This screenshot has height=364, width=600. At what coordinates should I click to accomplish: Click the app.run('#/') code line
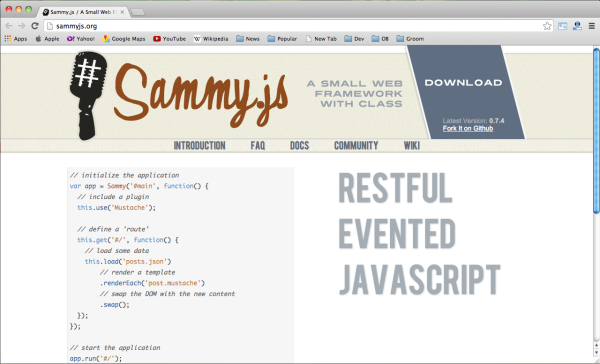pos(96,359)
